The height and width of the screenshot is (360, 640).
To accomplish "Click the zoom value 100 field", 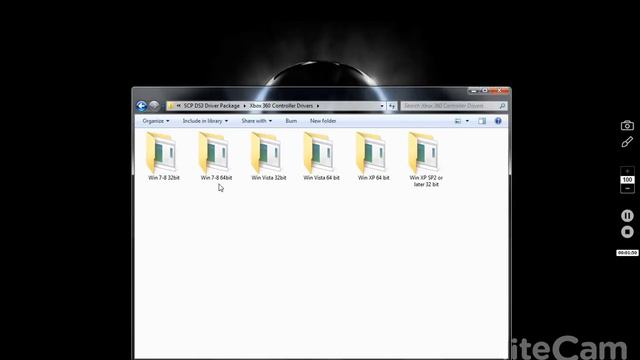I will point(627,180).
